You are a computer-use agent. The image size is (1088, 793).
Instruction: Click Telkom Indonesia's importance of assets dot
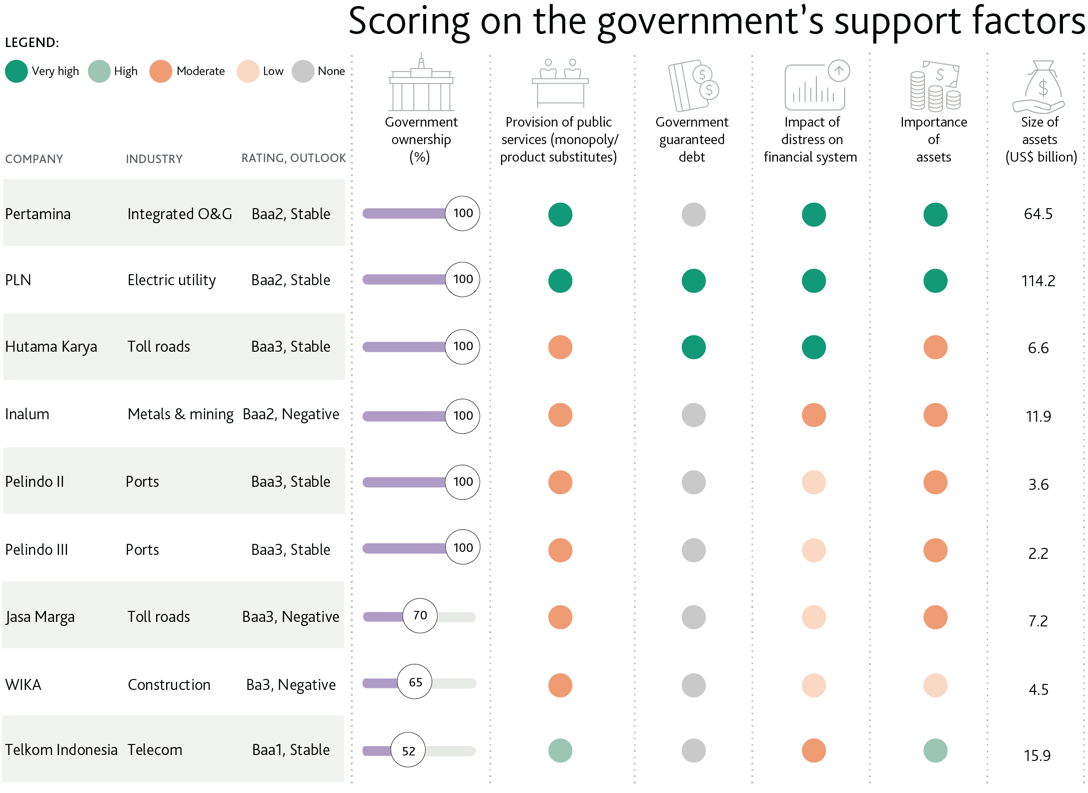(935, 750)
